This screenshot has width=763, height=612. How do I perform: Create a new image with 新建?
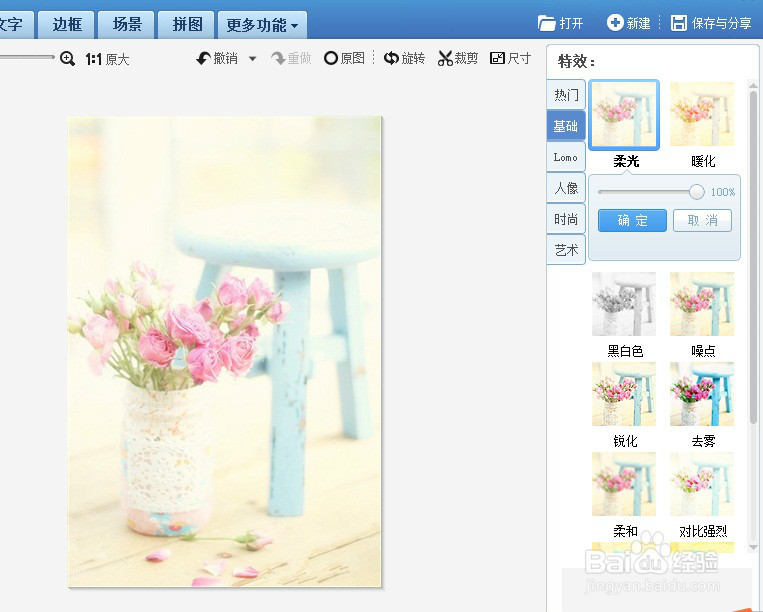click(629, 23)
